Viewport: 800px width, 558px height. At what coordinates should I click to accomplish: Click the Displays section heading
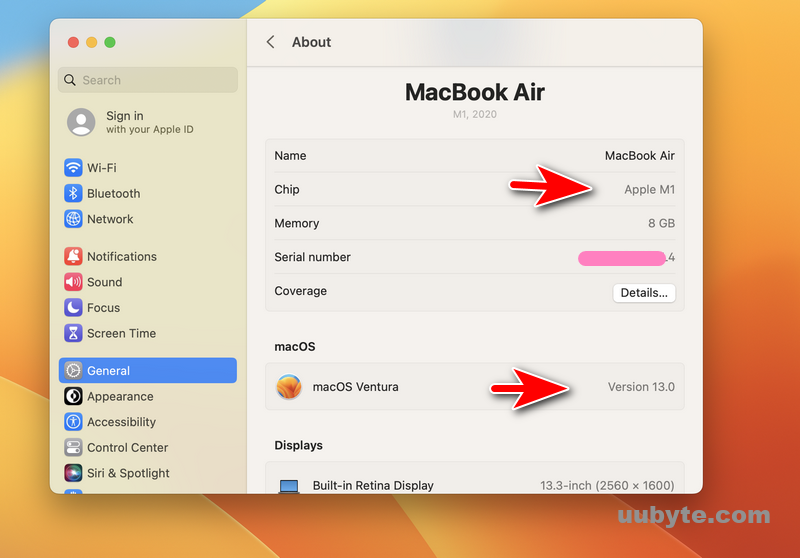pyautogui.click(x=298, y=445)
